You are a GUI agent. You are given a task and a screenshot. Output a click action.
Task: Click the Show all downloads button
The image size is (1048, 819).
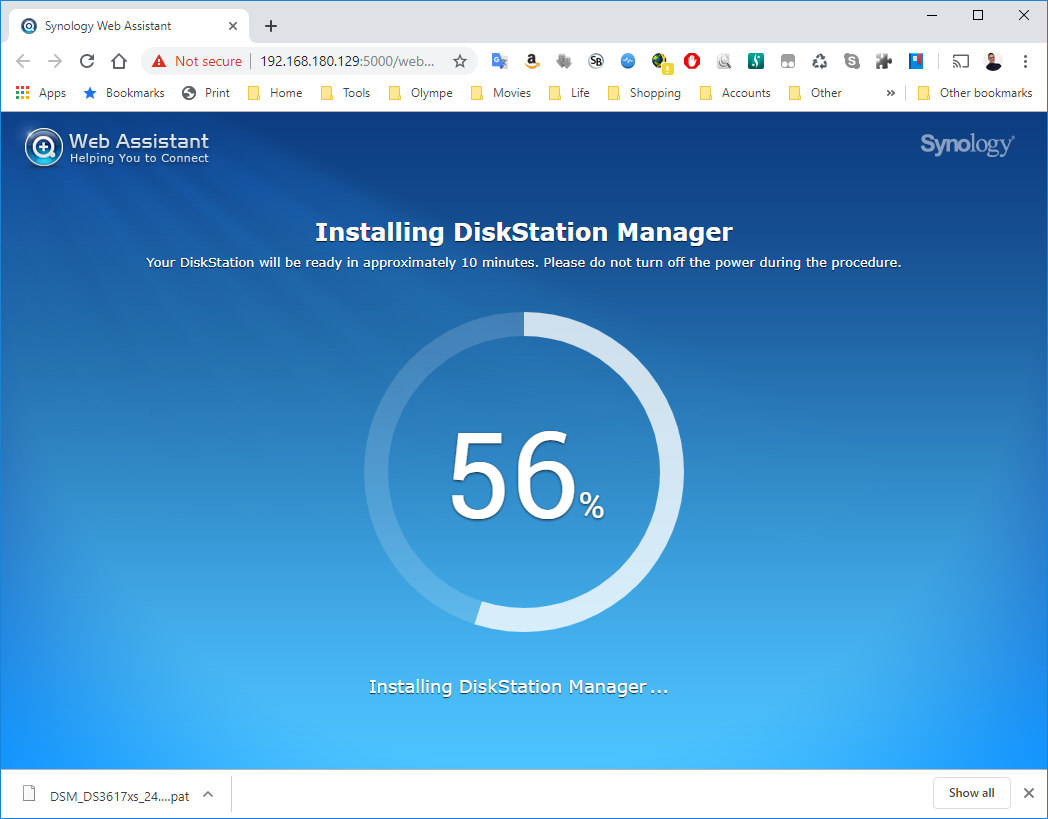971,793
